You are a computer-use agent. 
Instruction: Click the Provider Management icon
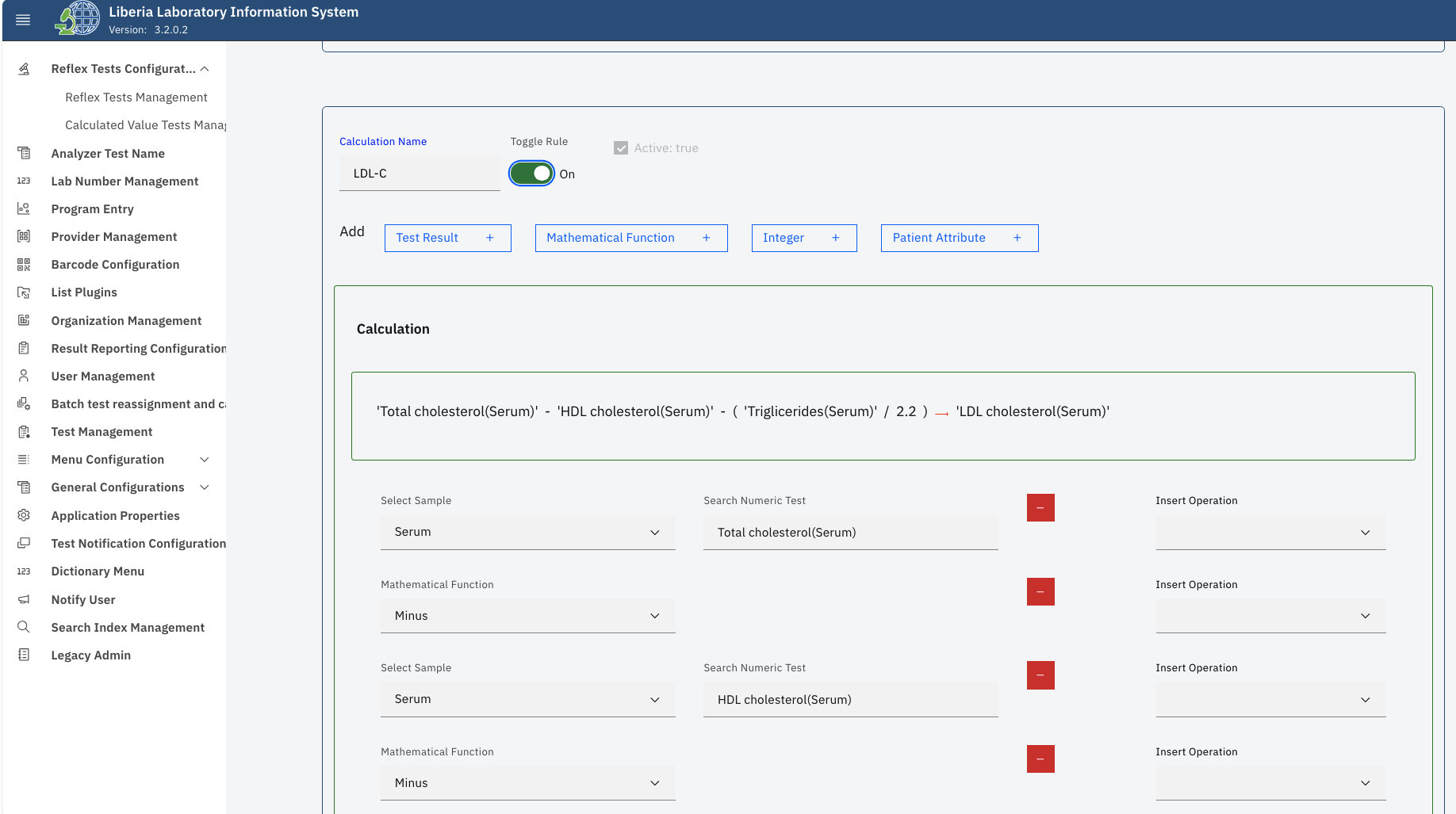click(x=24, y=236)
